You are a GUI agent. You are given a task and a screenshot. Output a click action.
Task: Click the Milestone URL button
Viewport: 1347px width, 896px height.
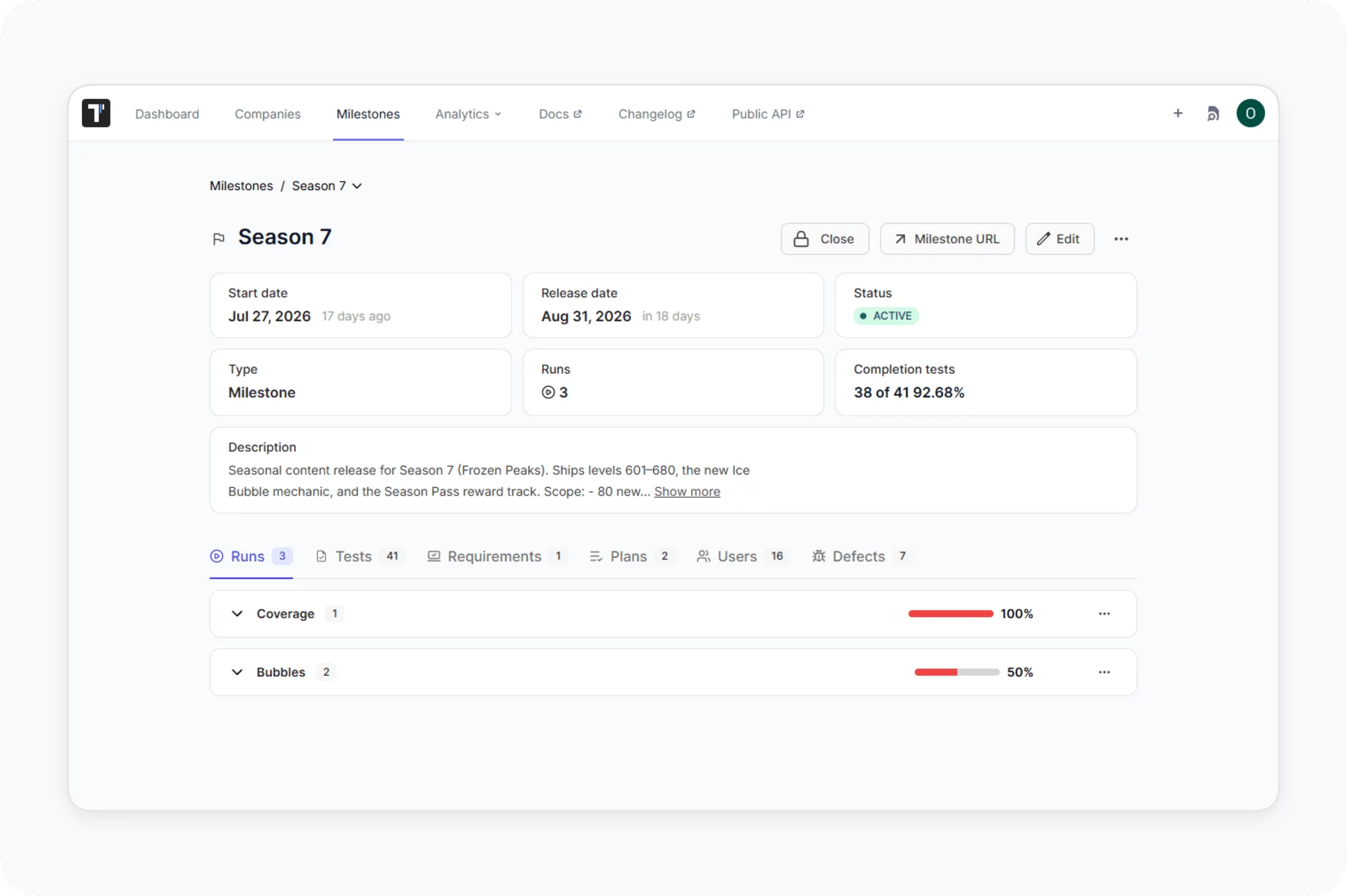[x=947, y=239]
